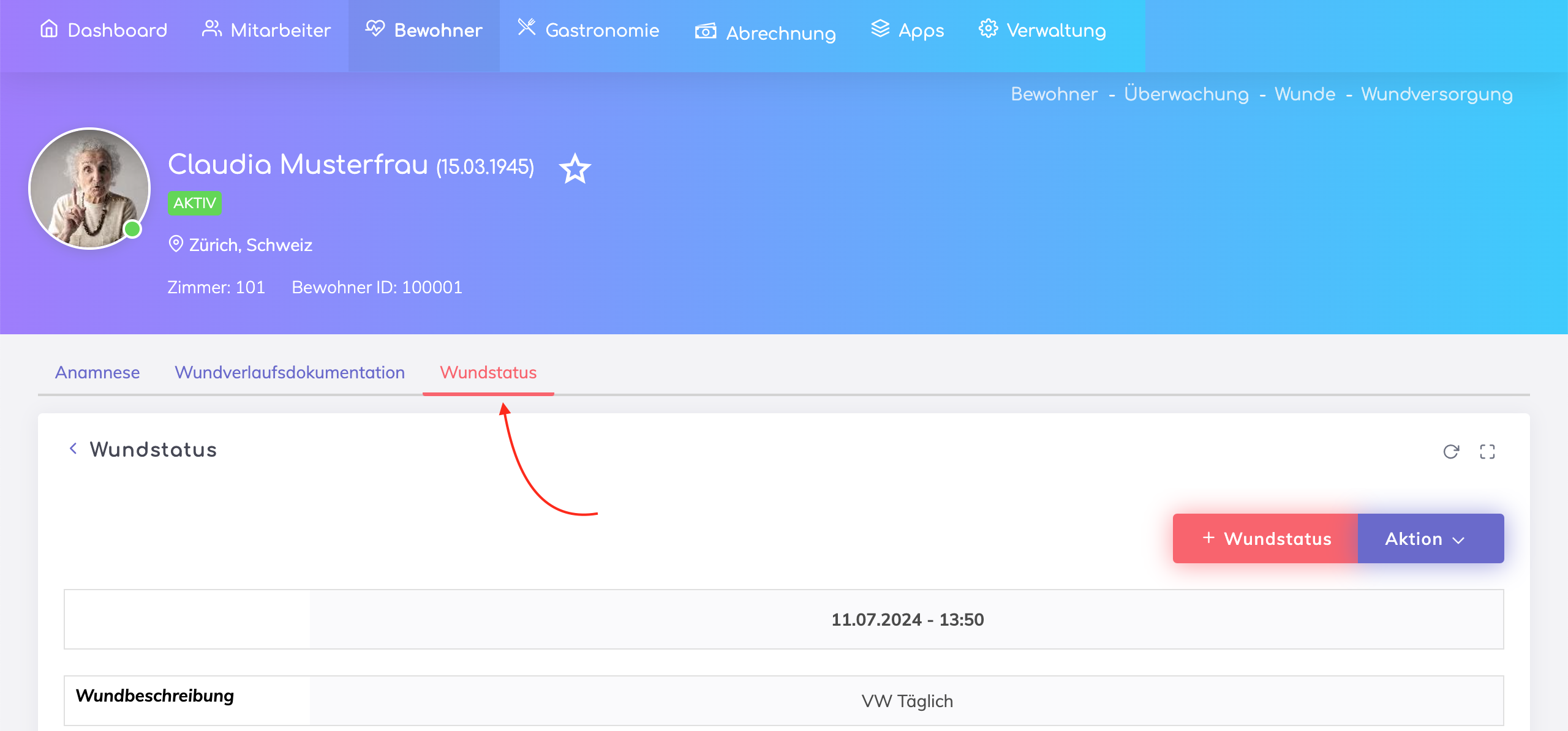This screenshot has width=1568, height=731.
Task: Open the Bewohner menu item
Action: point(424,30)
